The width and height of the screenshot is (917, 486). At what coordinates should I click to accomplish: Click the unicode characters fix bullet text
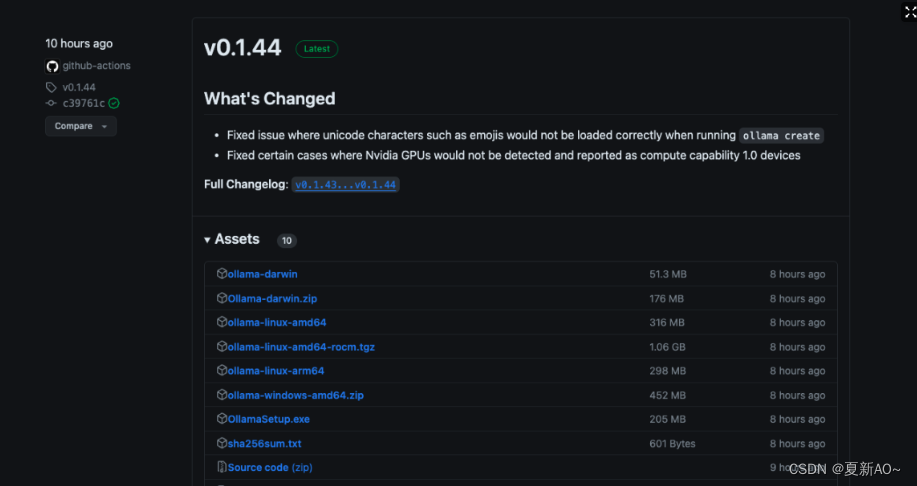click(x=481, y=136)
